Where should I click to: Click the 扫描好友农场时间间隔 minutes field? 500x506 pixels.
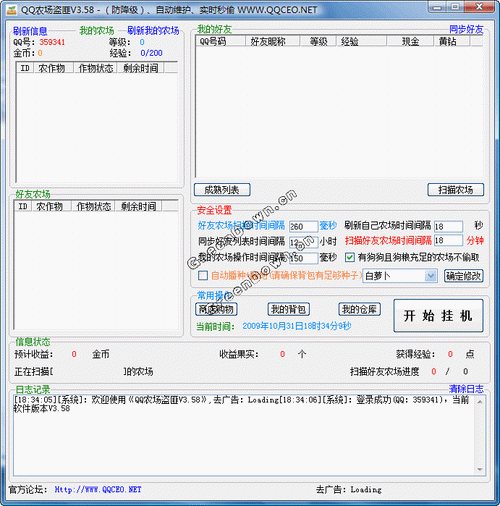pyautogui.click(x=448, y=240)
